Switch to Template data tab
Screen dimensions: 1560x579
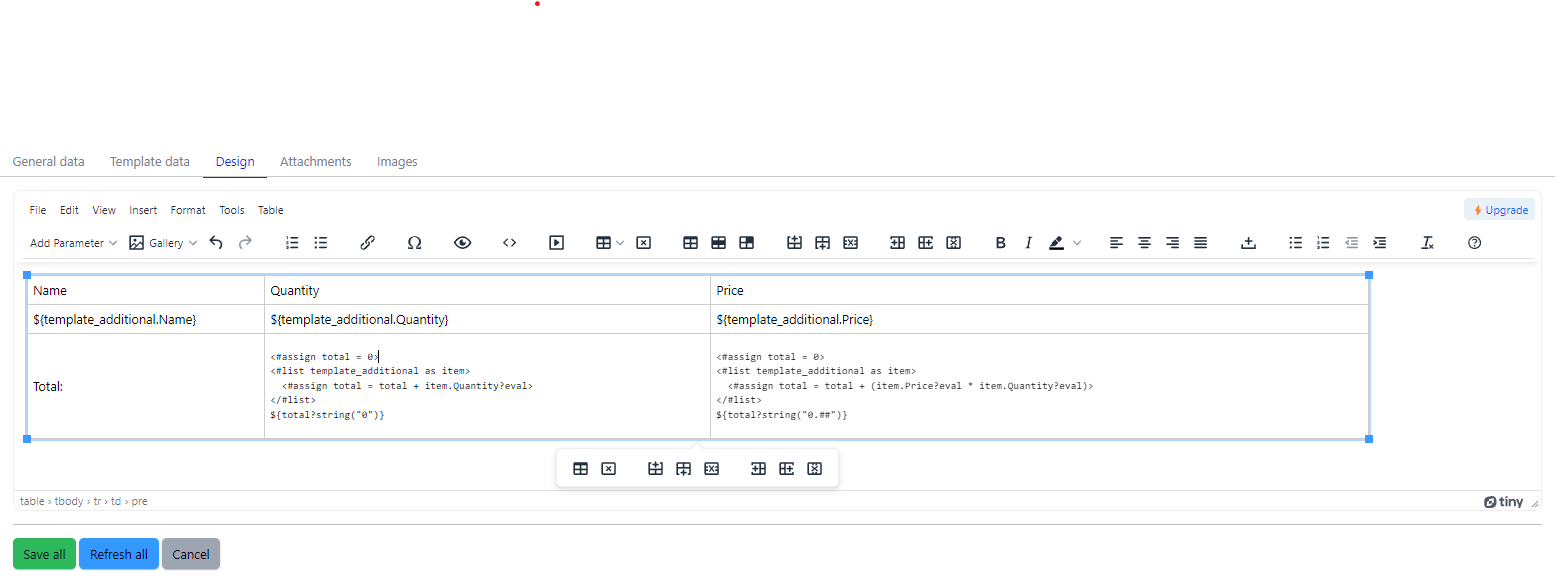150,161
